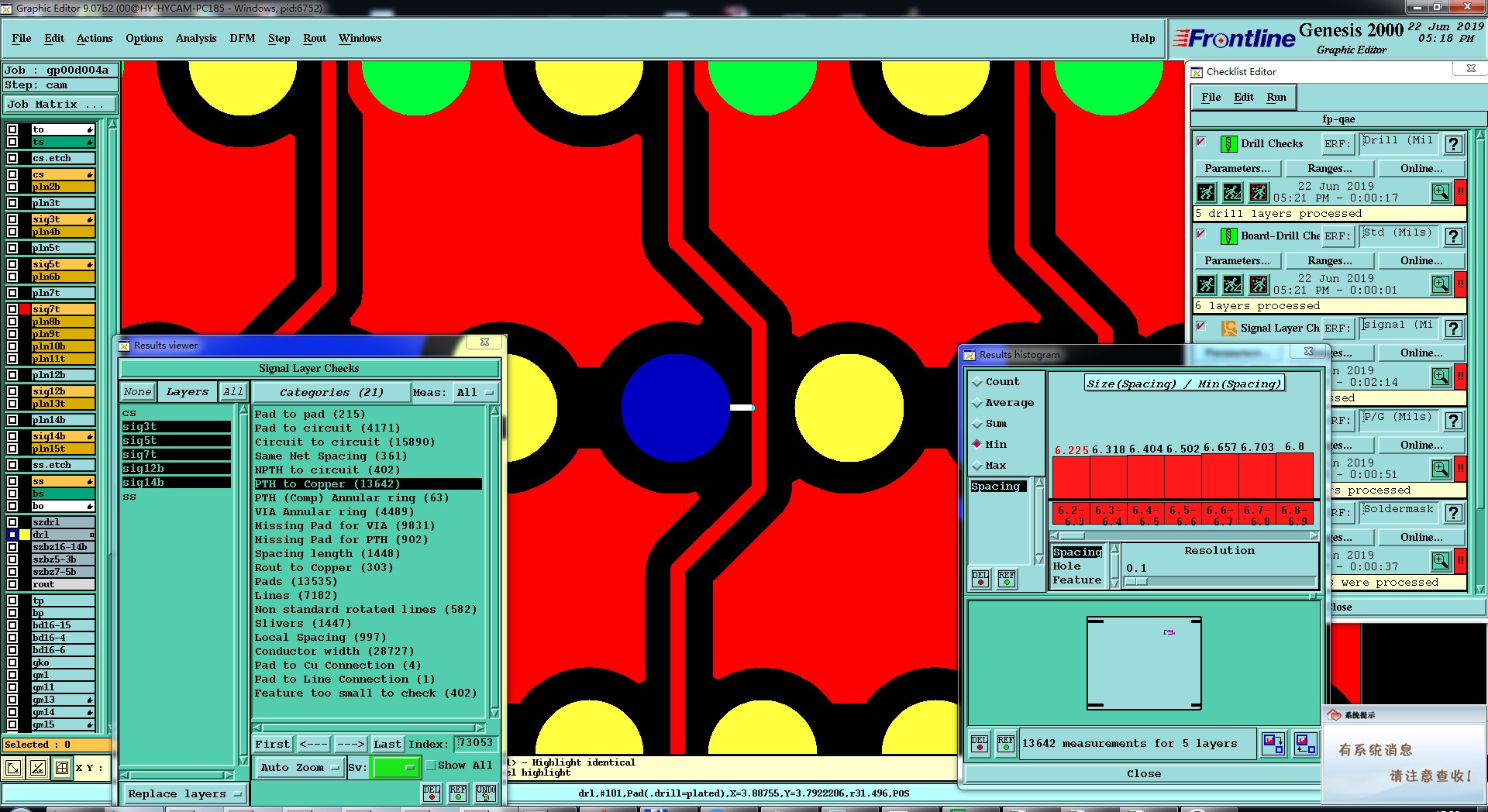This screenshot has width=1488, height=812.
Task: Click the DEL icon in Results viewer
Action: pos(432,793)
